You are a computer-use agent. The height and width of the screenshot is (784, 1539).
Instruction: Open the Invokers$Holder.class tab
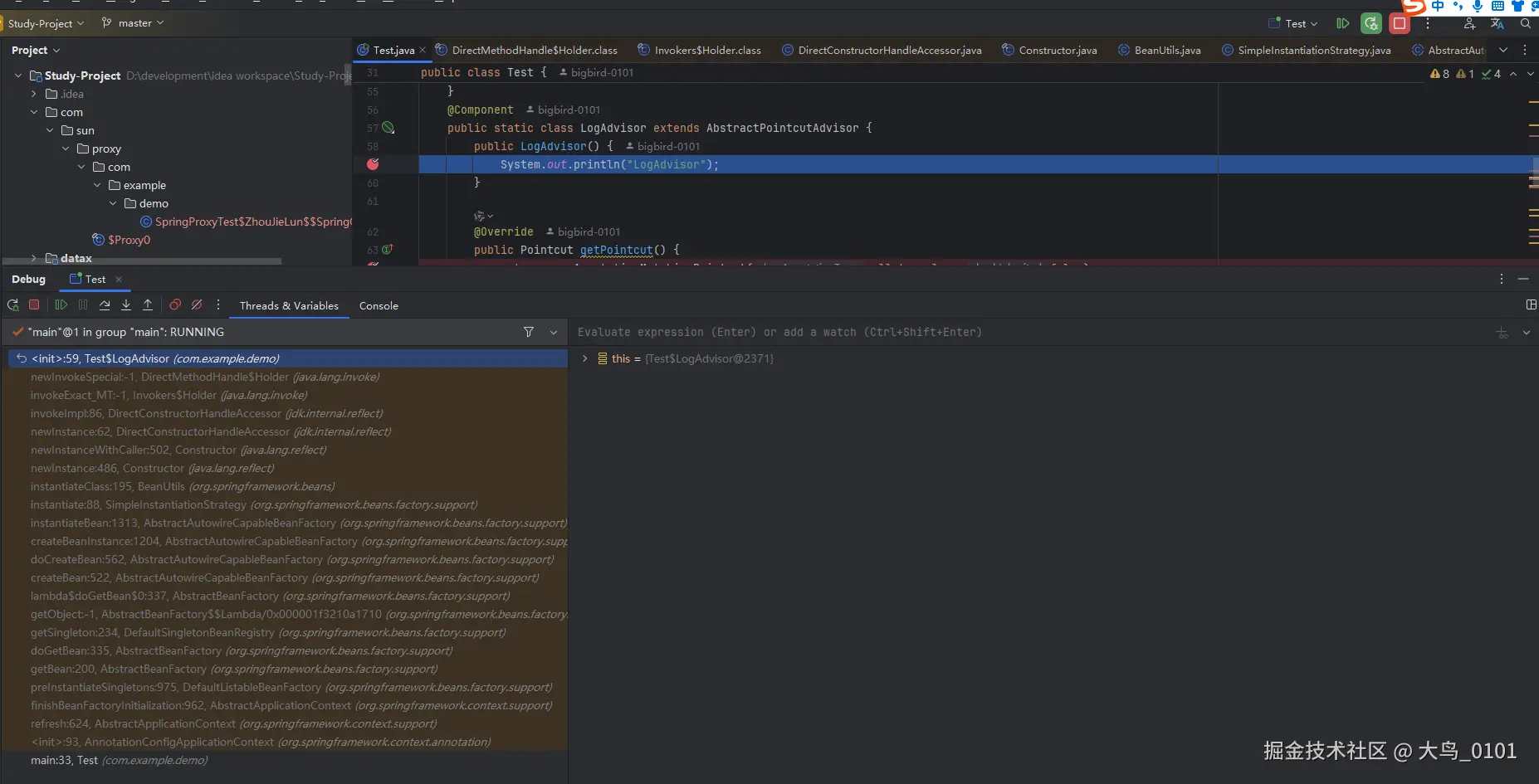(699, 50)
